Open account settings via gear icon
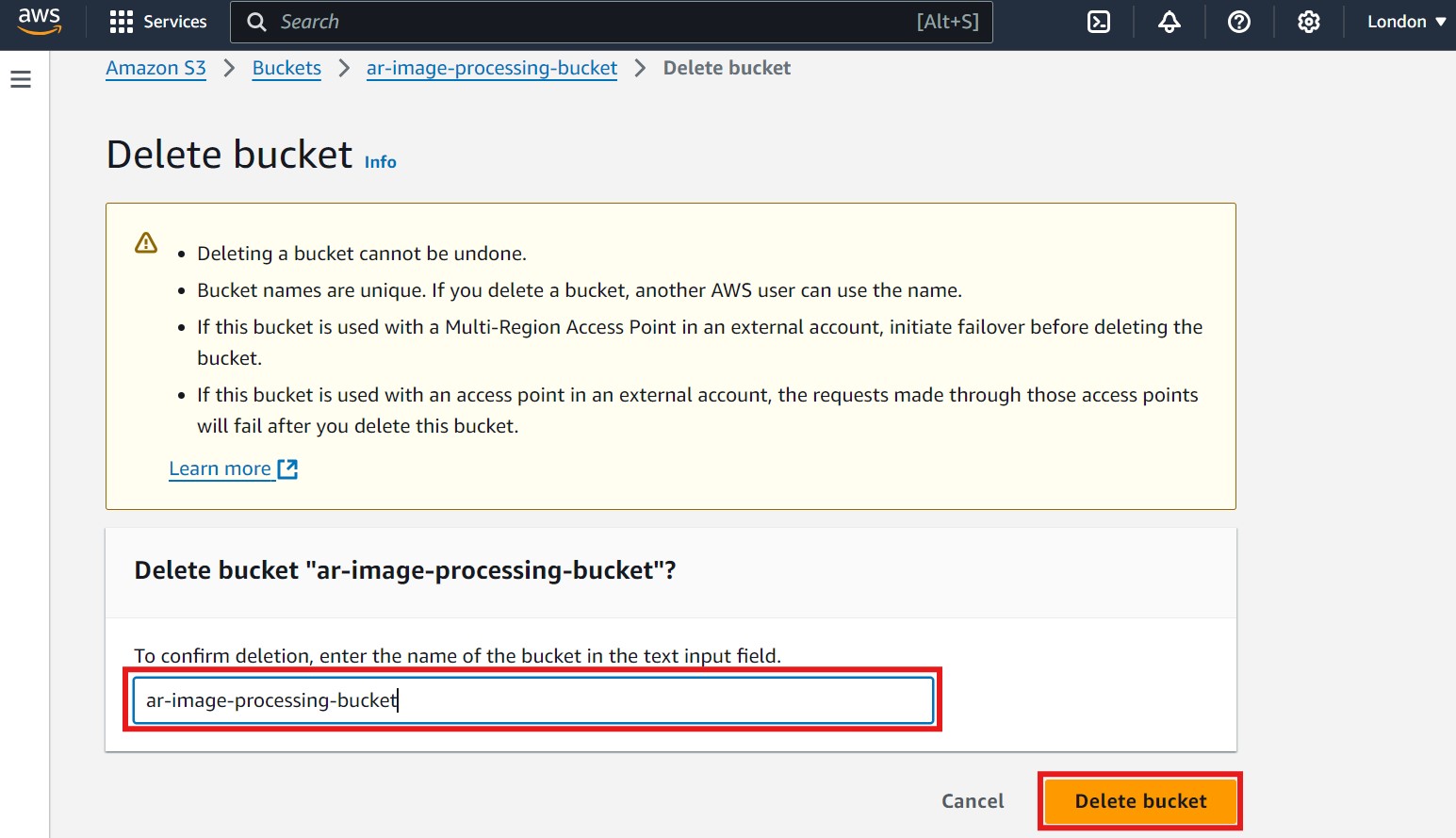This screenshot has height=838, width=1456. point(1308,21)
